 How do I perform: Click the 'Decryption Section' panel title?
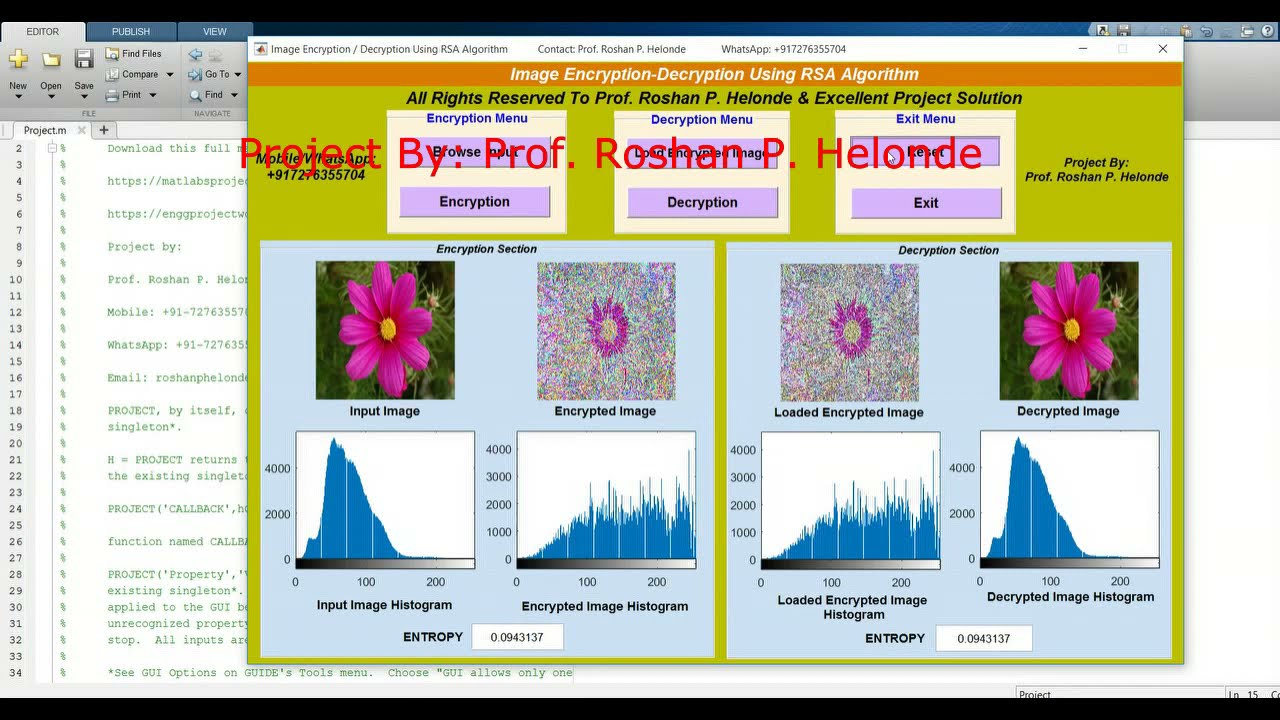pyautogui.click(x=949, y=250)
